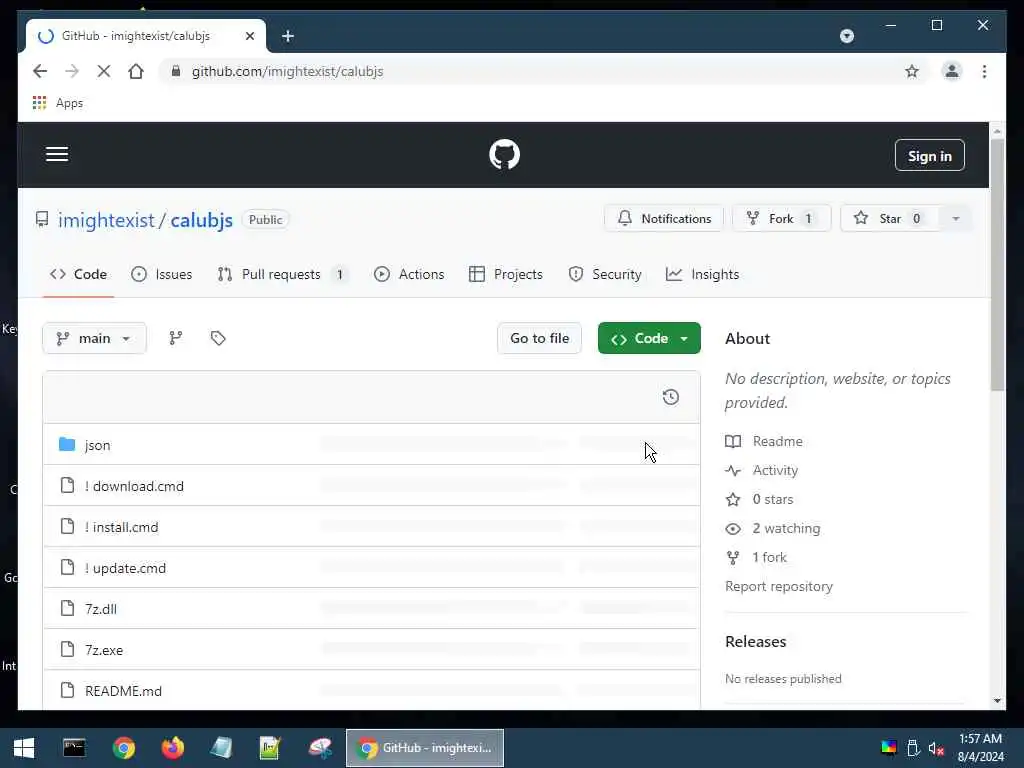
Task: View the 0 stars link
Action: (x=773, y=500)
